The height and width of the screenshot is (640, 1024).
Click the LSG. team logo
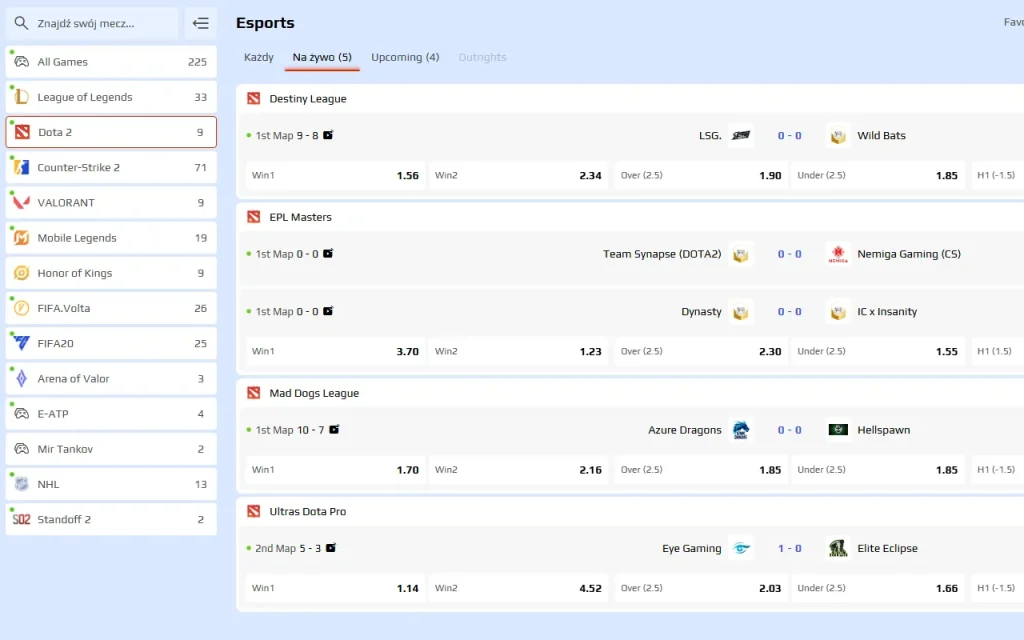(741, 136)
